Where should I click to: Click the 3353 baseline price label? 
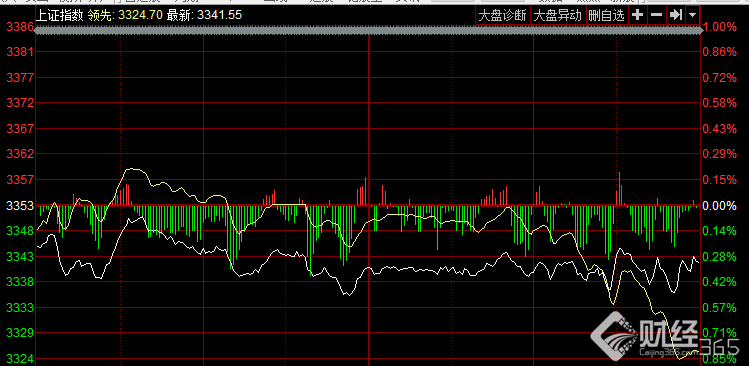tap(19, 206)
